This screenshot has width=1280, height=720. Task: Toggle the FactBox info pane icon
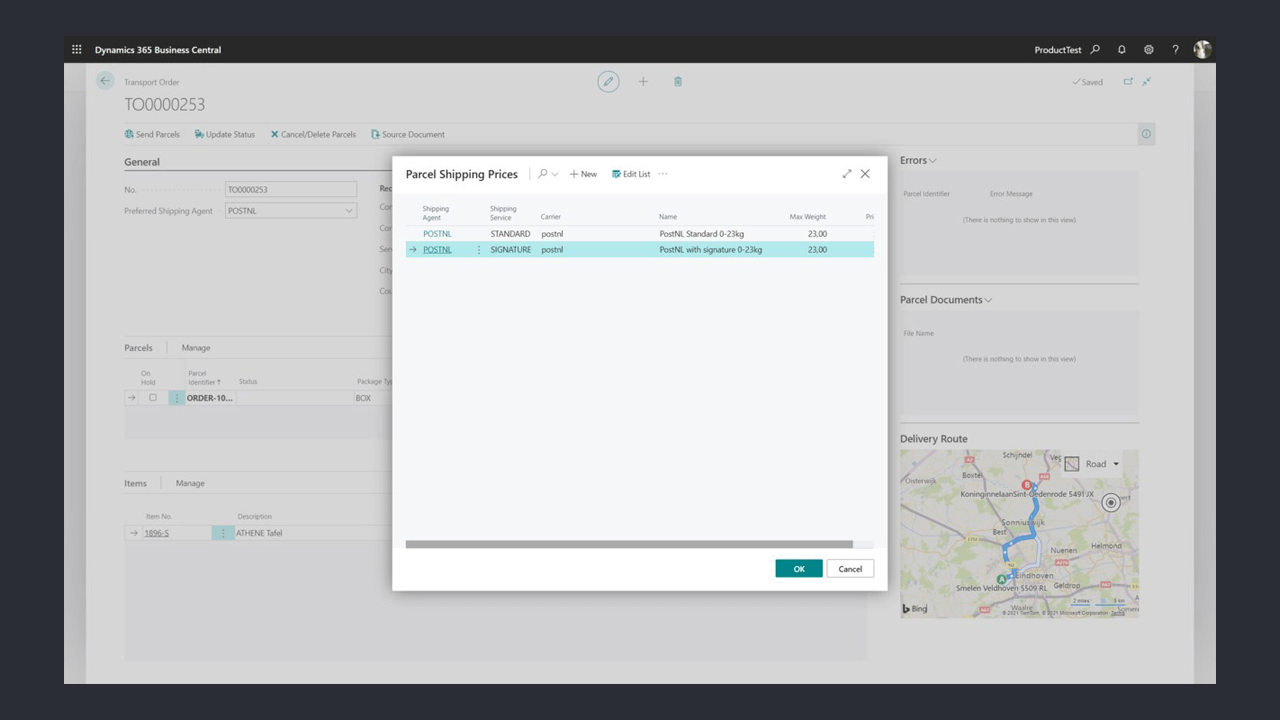click(x=1146, y=134)
